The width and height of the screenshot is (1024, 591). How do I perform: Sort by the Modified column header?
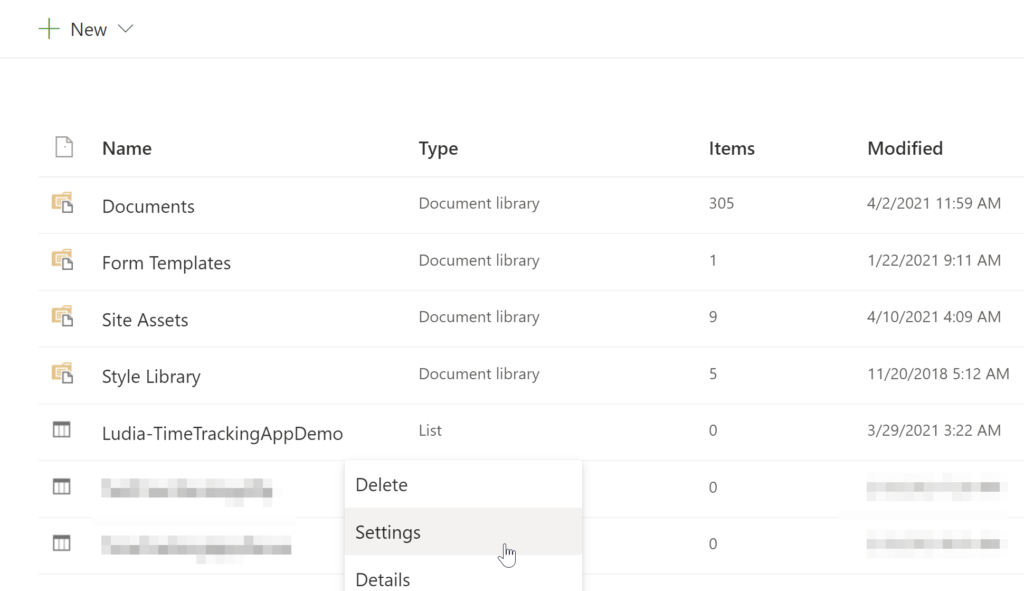coord(905,148)
